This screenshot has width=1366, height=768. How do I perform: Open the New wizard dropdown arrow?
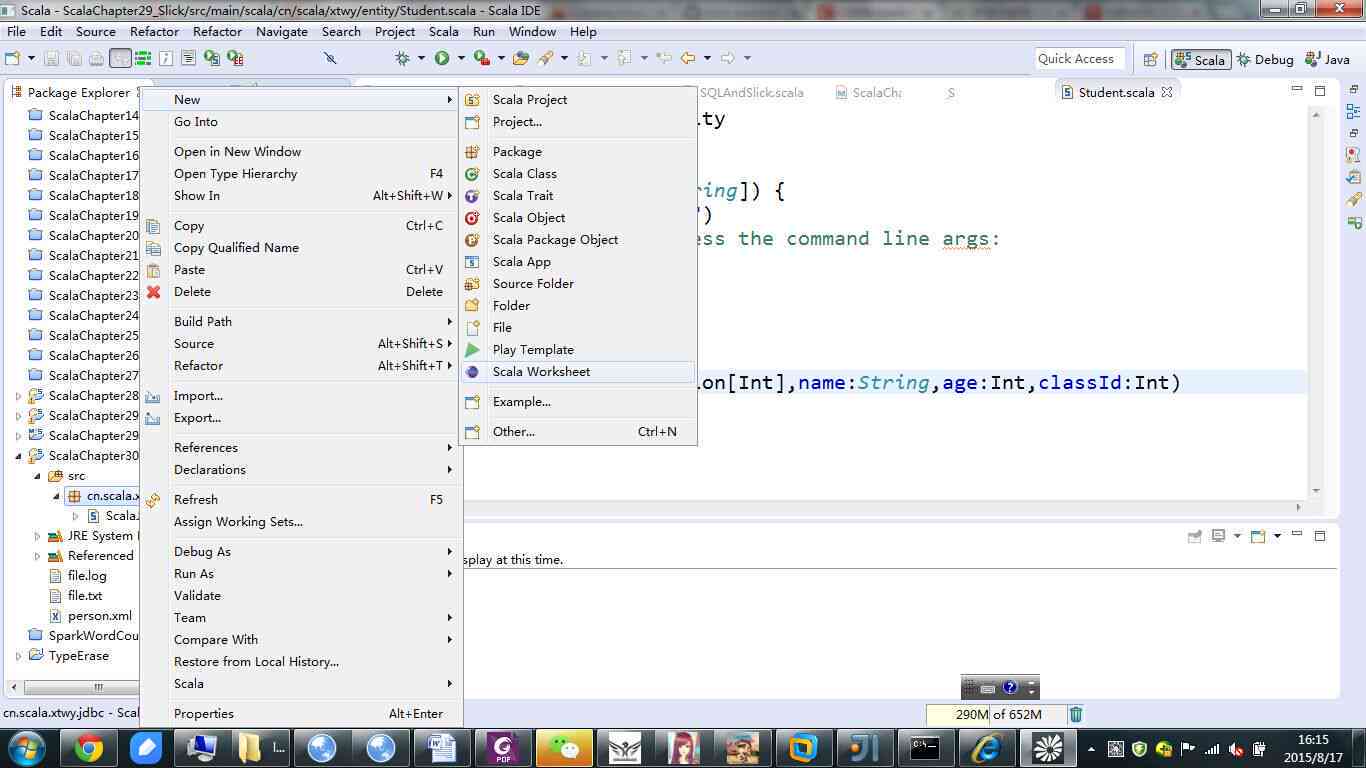[x=31, y=59]
